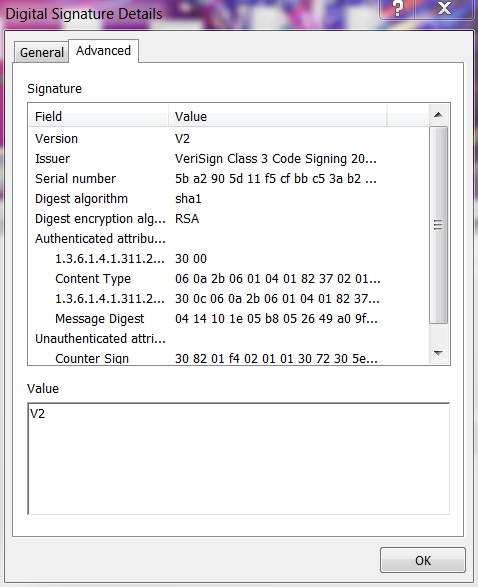
Task: Select the Issuer field row
Action: (228, 159)
